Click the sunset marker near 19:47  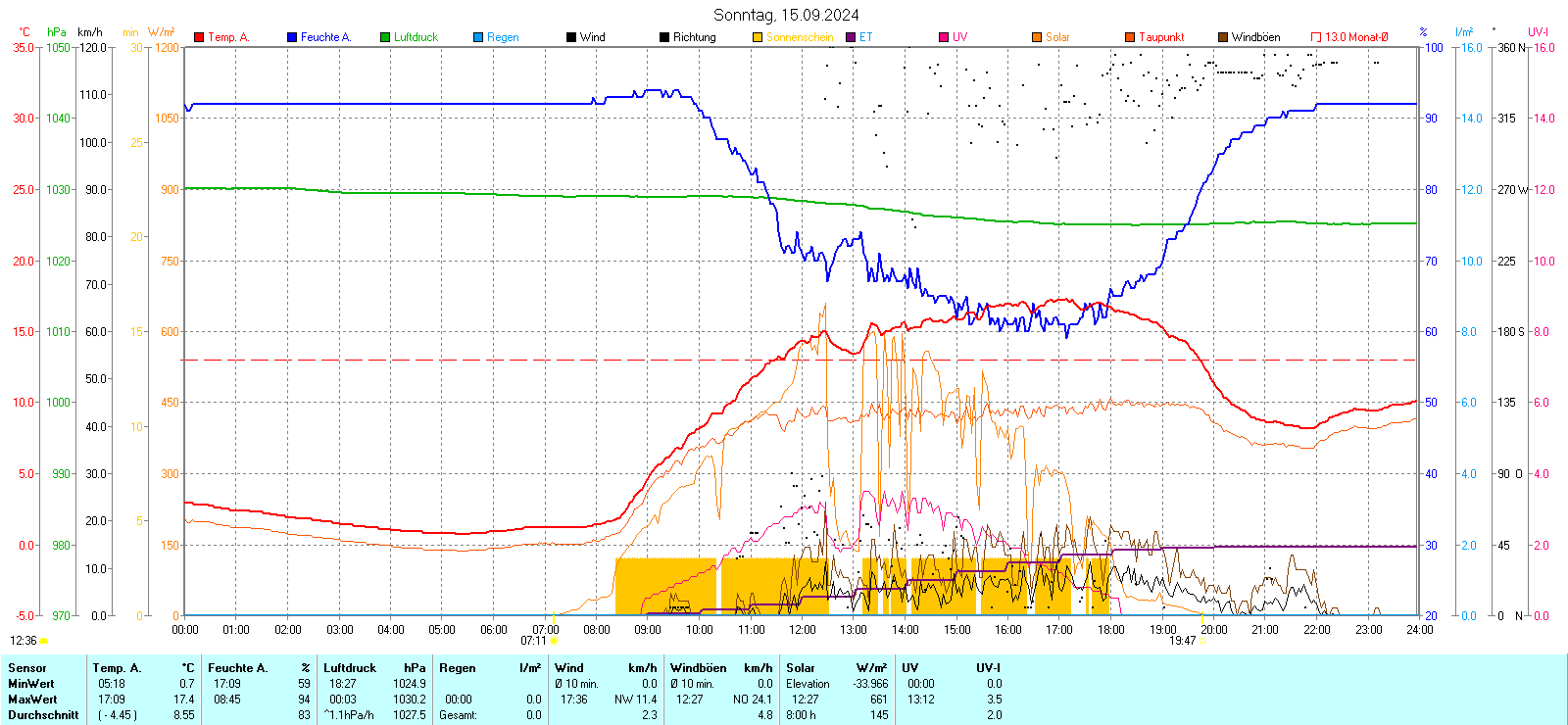tap(1202, 641)
